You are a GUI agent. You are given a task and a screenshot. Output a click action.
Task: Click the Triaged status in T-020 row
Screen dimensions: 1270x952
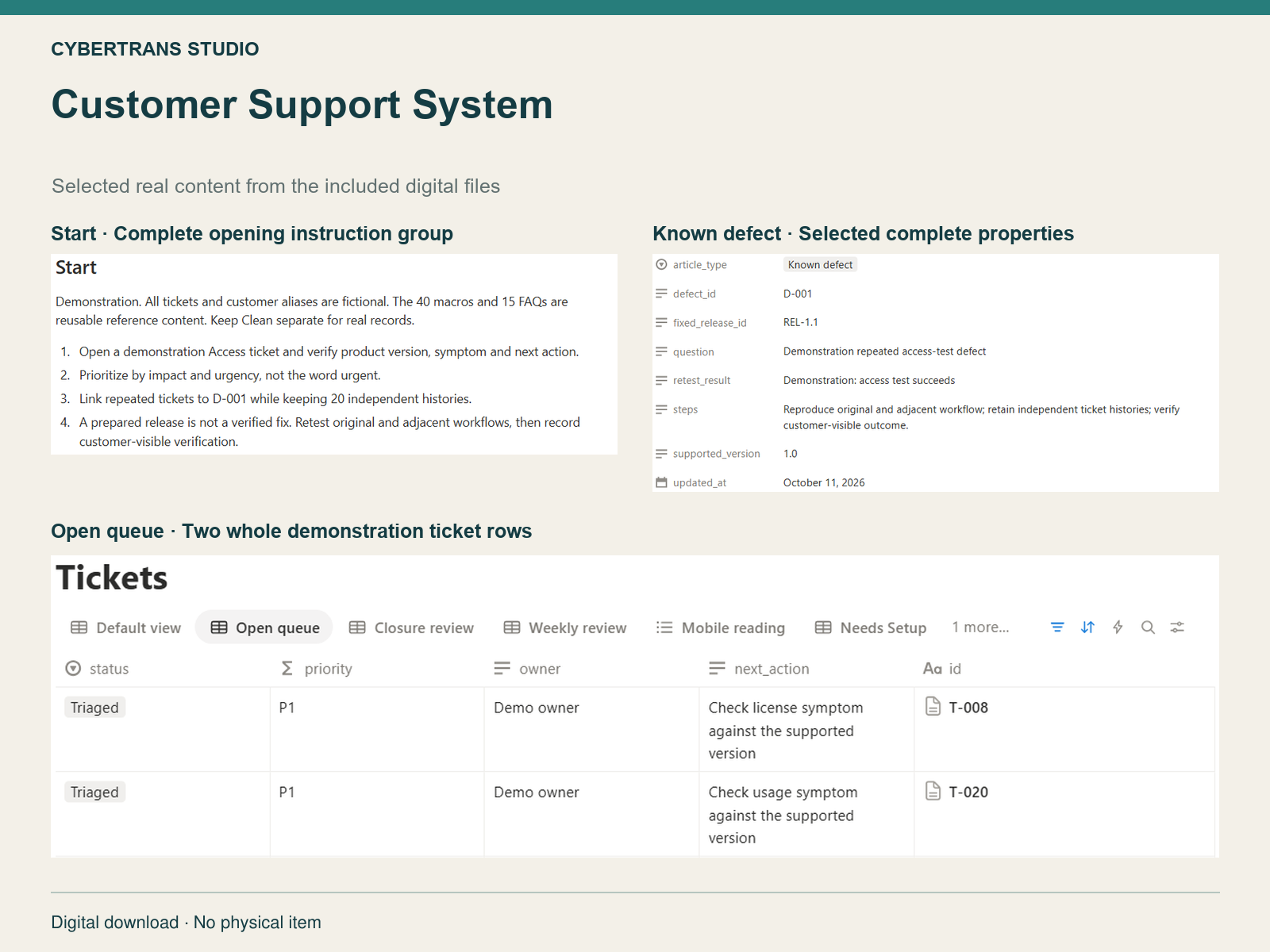[x=94, y=792]
